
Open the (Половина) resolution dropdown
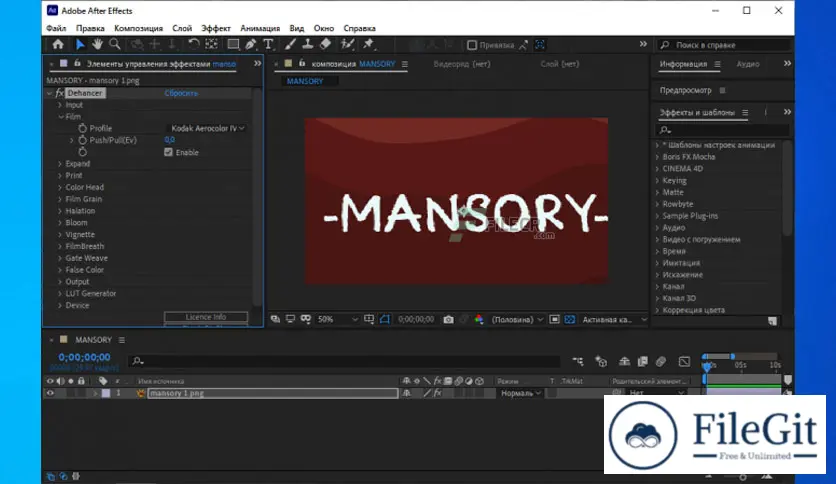517,319
